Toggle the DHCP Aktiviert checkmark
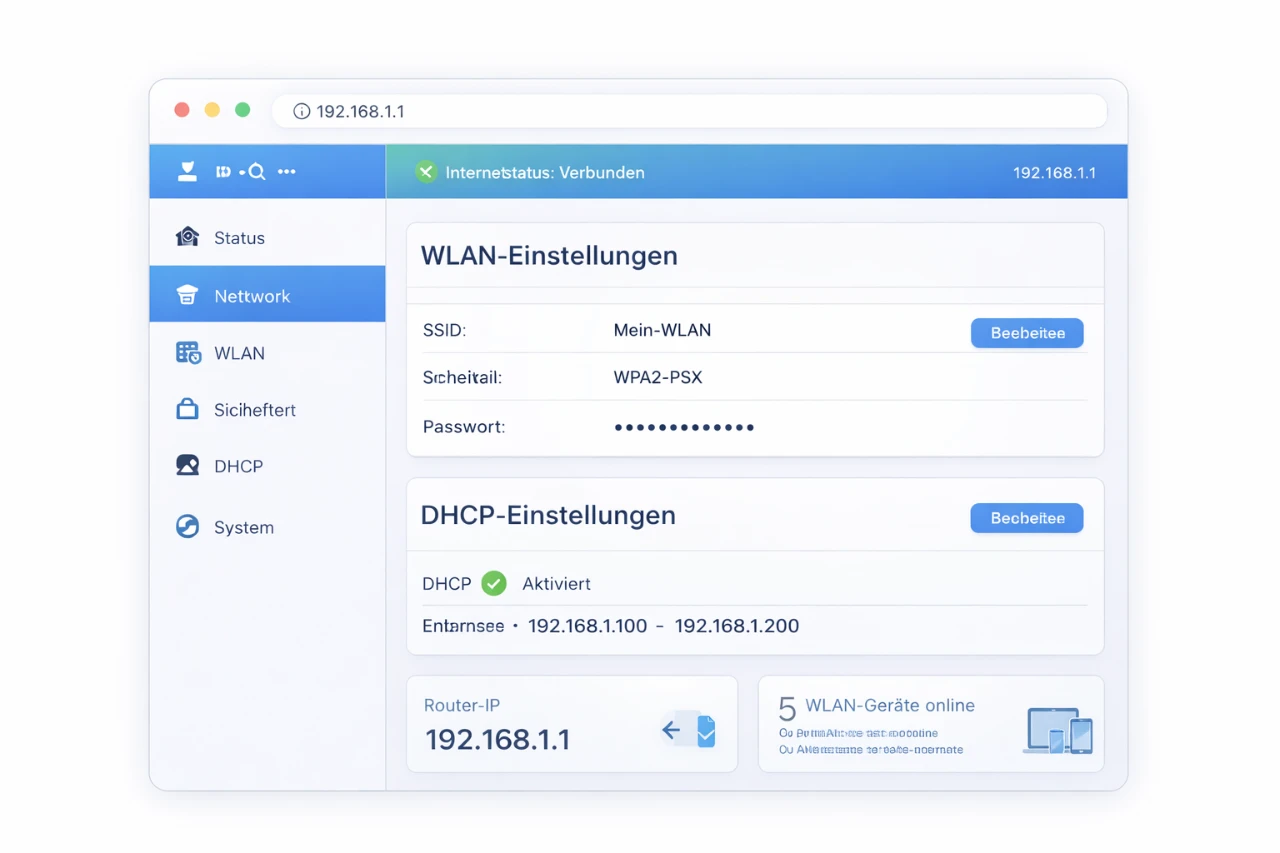The height and width of the screenshot is (853, 1280). pyautogui.click(x=493, y=583)
